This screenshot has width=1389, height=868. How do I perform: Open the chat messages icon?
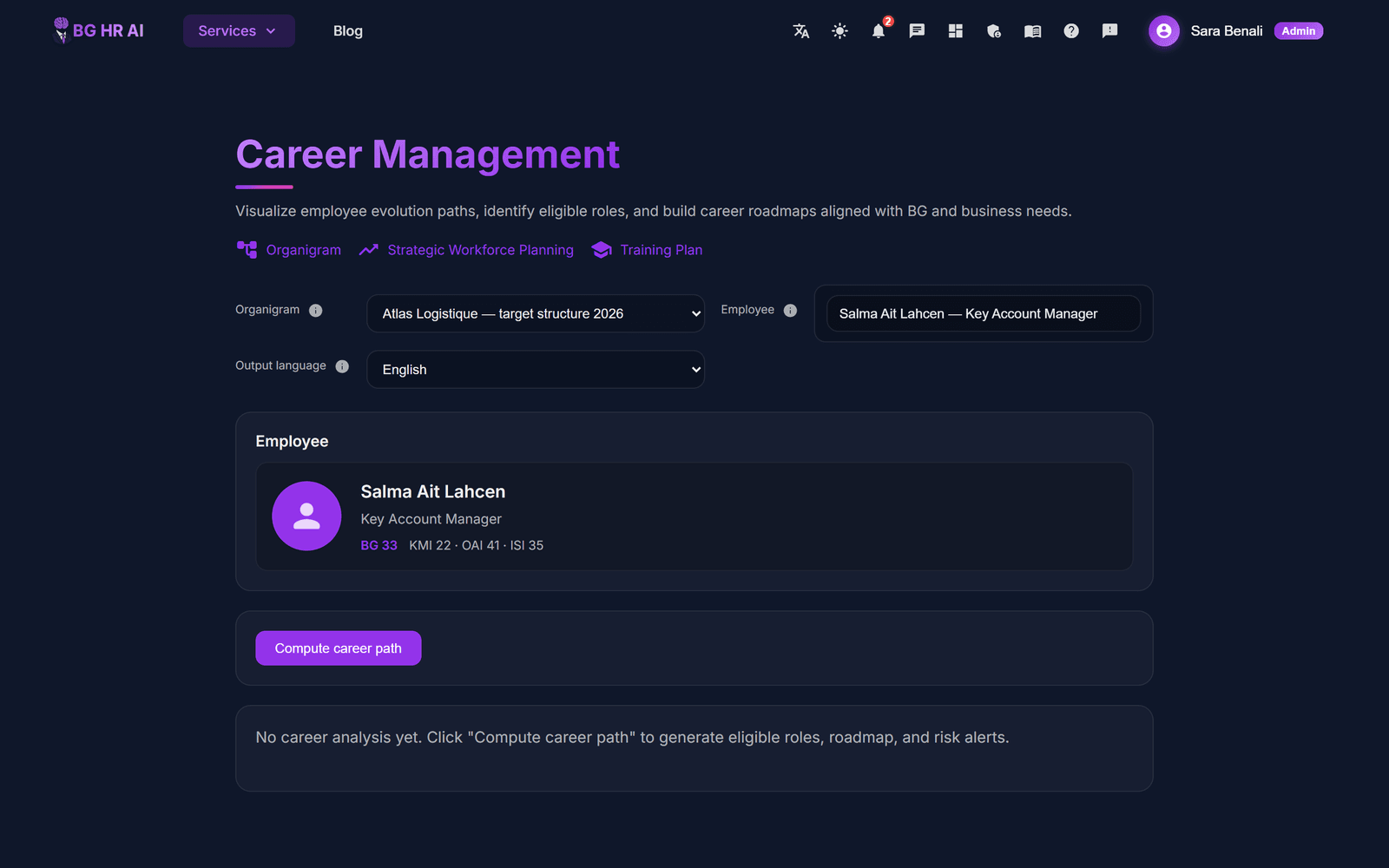tap(917, 31)
